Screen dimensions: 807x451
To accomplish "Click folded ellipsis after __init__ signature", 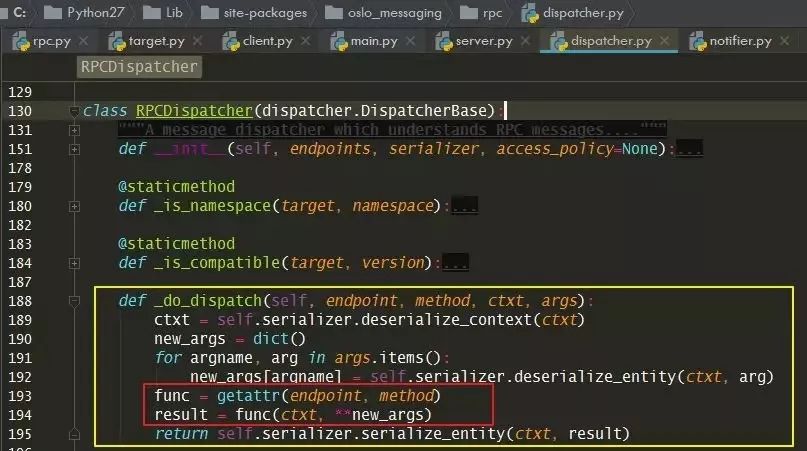I will (x=690, y=149).
